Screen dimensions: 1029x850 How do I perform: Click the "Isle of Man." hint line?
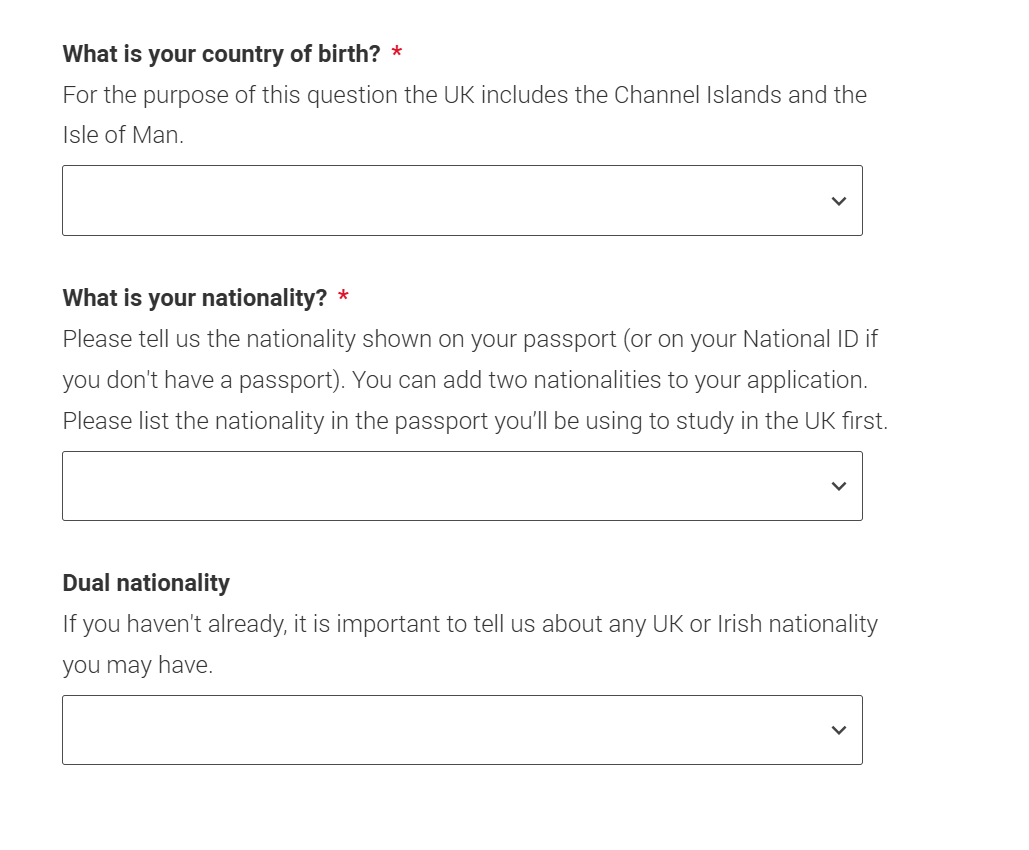(x=123, y=136)
